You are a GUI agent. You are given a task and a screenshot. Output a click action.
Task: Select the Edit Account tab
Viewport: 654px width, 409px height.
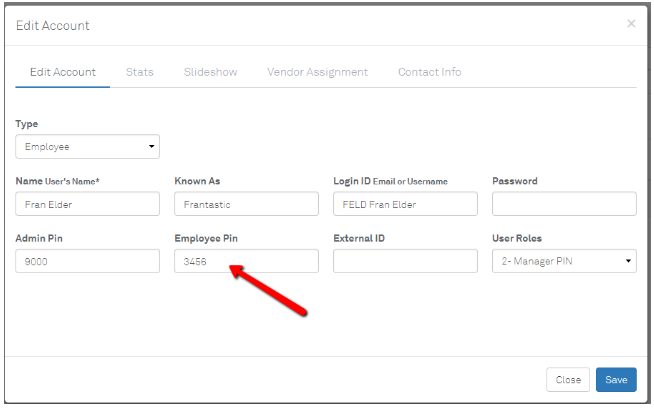point(63,72)
